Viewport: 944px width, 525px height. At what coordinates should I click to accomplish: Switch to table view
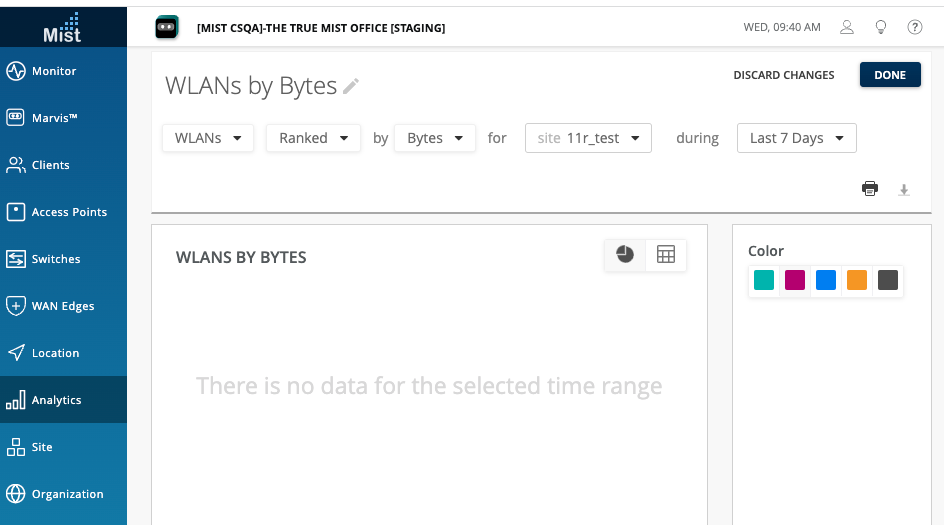pyautogui.click(x=666, y=255)
